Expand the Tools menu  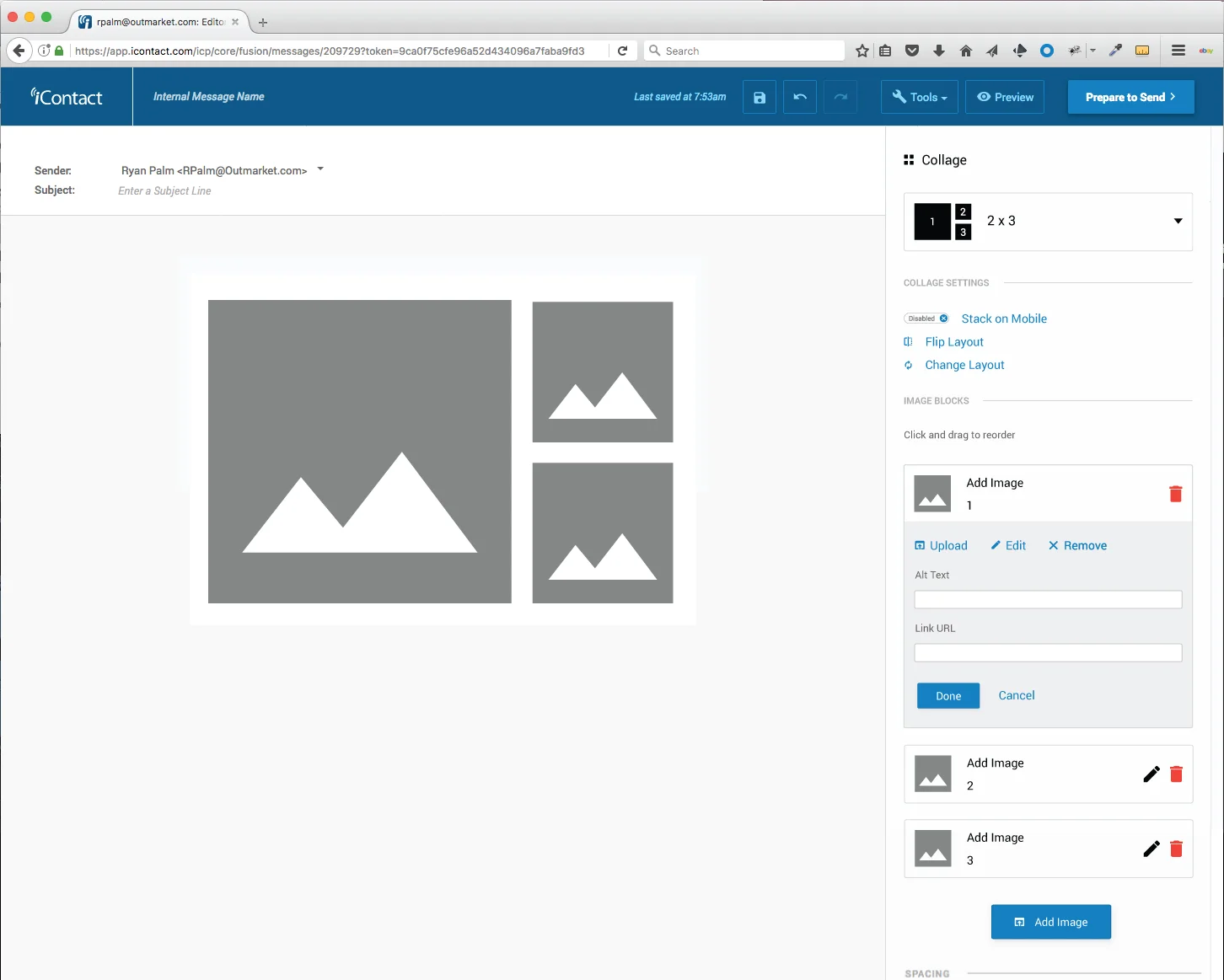point(920,97)
